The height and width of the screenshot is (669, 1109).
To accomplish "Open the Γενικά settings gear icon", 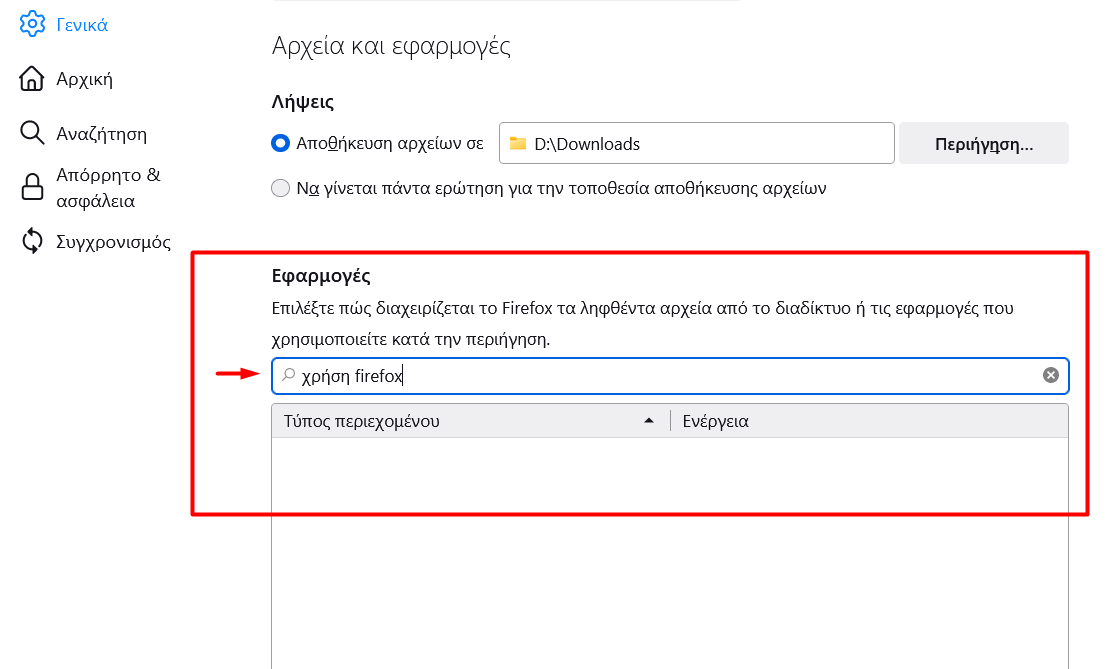I will (x=33, y=24).
